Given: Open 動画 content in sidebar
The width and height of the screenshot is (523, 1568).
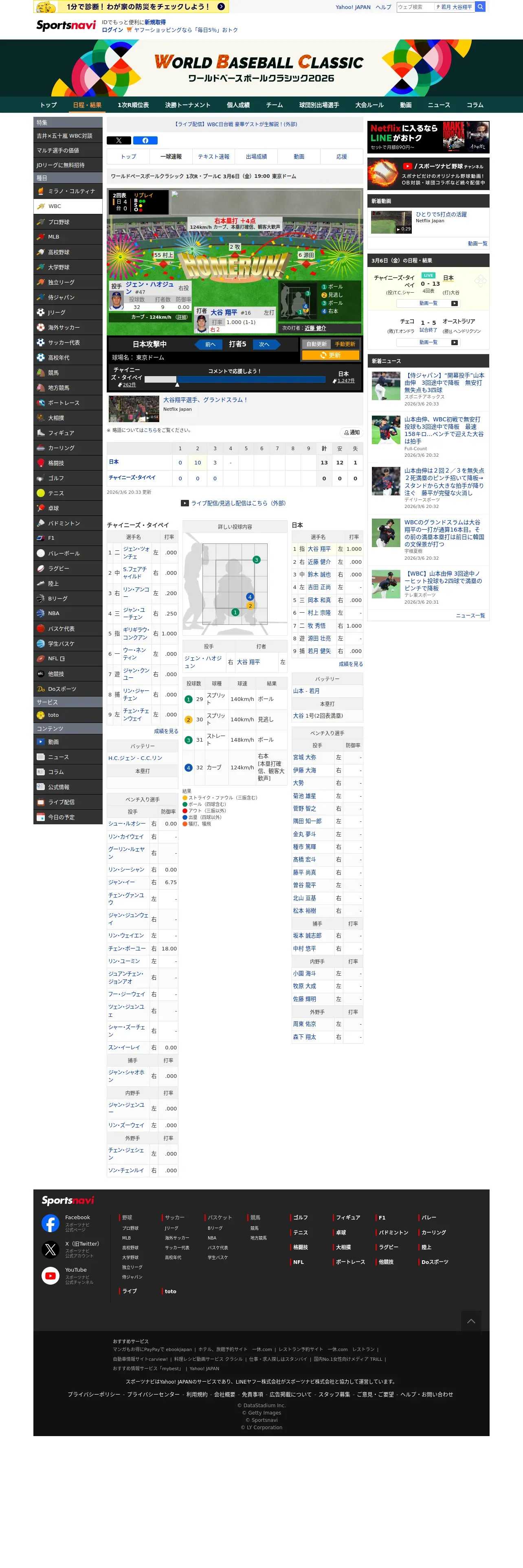Looking at the screenshot, I should (68, 742).
